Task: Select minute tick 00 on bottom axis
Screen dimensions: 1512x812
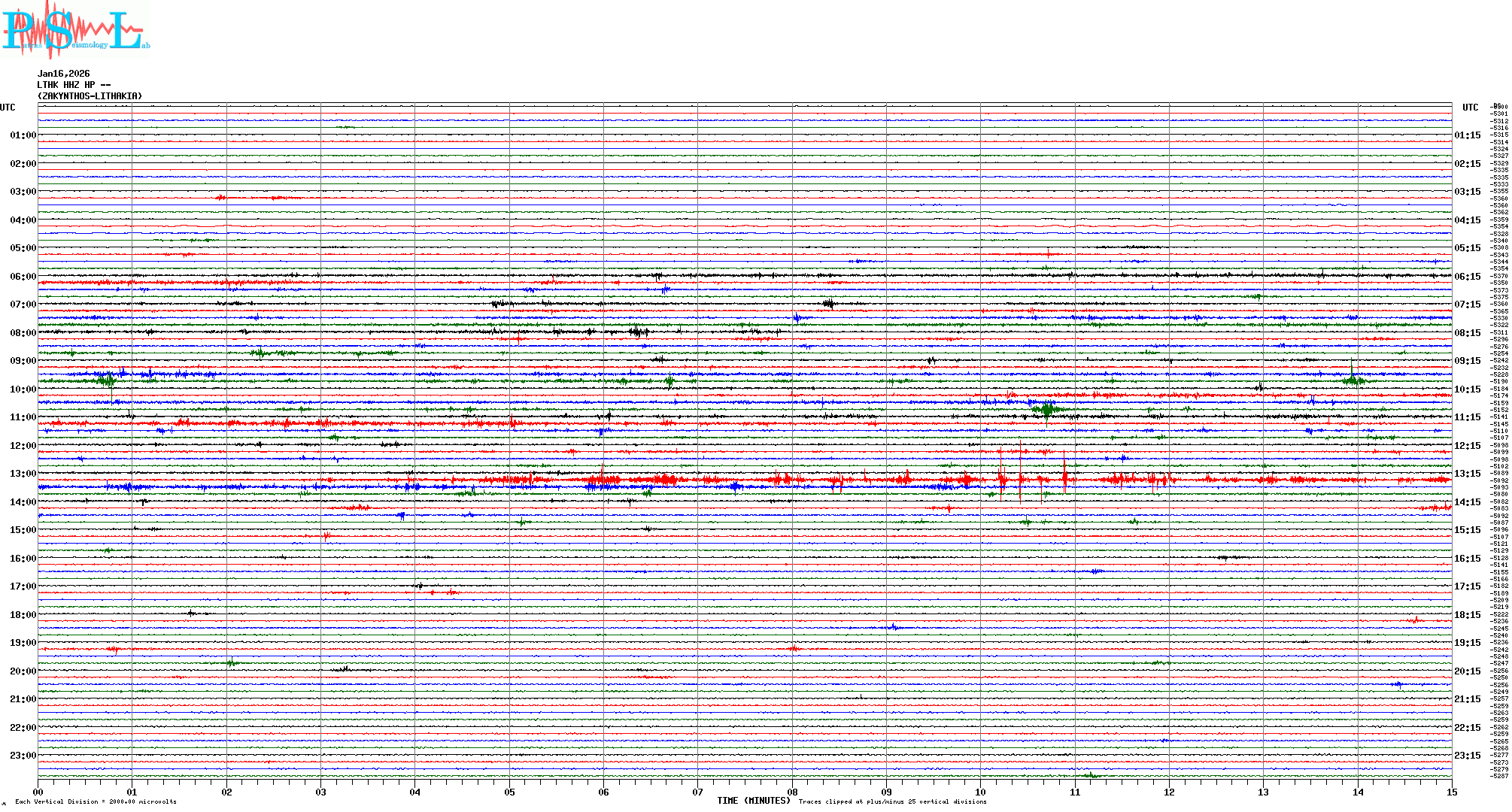Action: click(38, 792)
